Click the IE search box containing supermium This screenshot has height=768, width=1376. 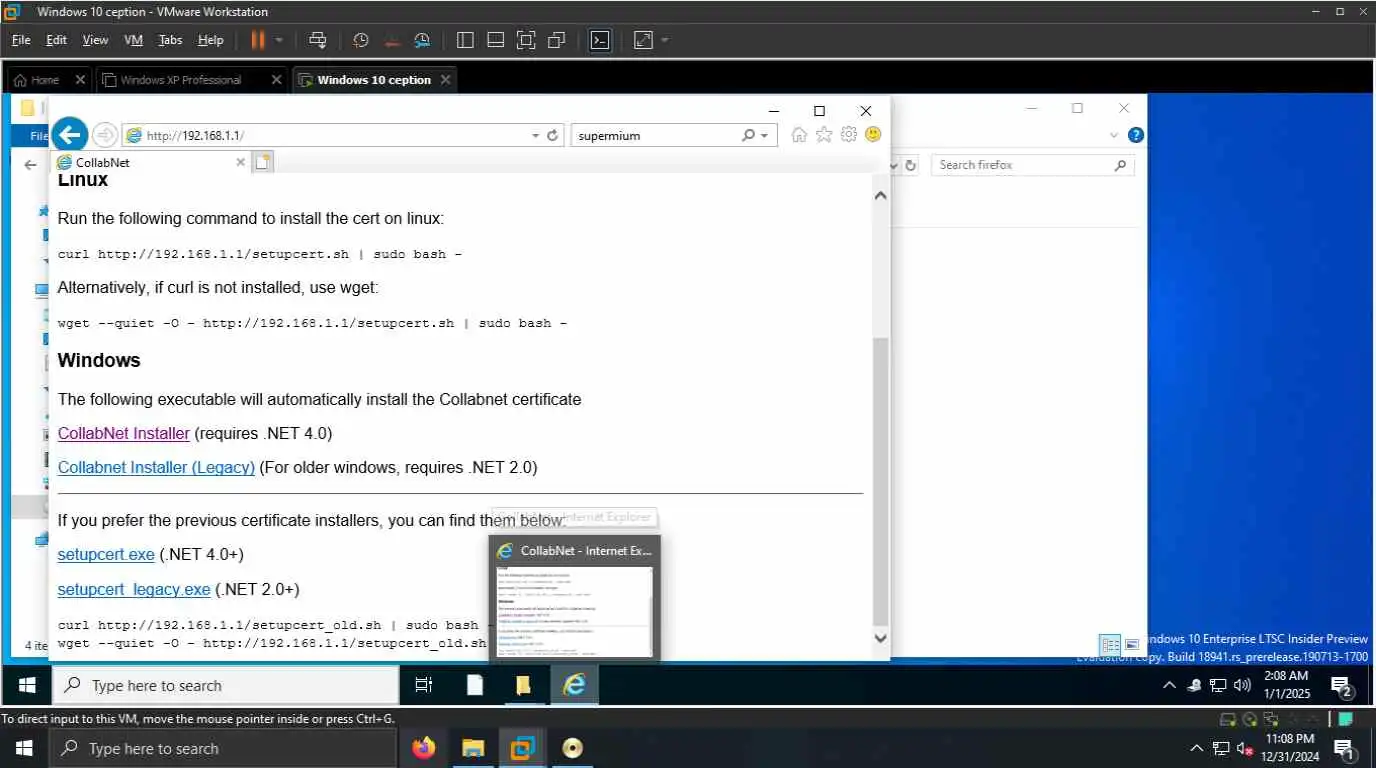655,135
